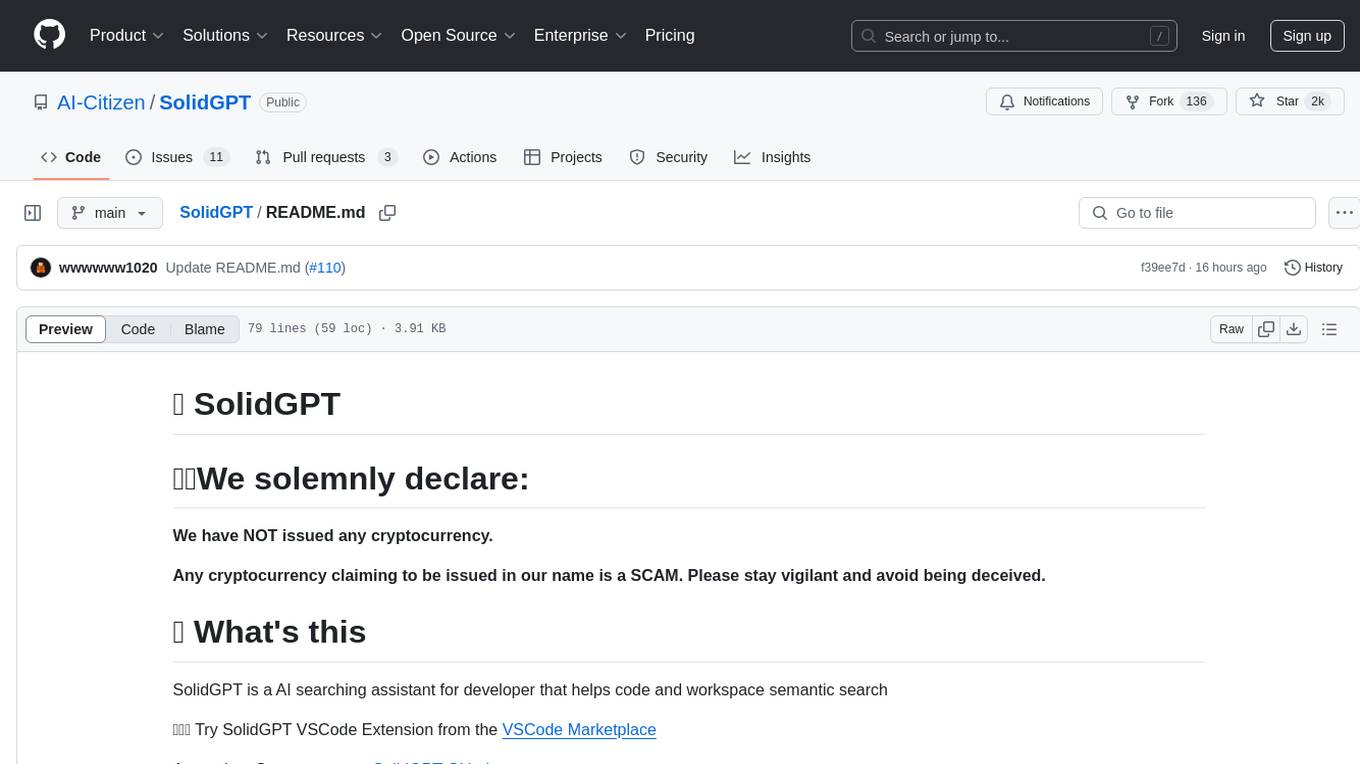Expand the Enterprise menu
This screenshot has width=1360, height=764.
coord(580,35)
